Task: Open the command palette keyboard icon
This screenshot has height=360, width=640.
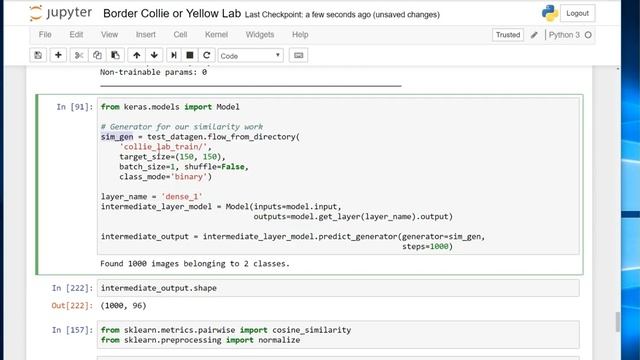Action: [x=298, y=55]
